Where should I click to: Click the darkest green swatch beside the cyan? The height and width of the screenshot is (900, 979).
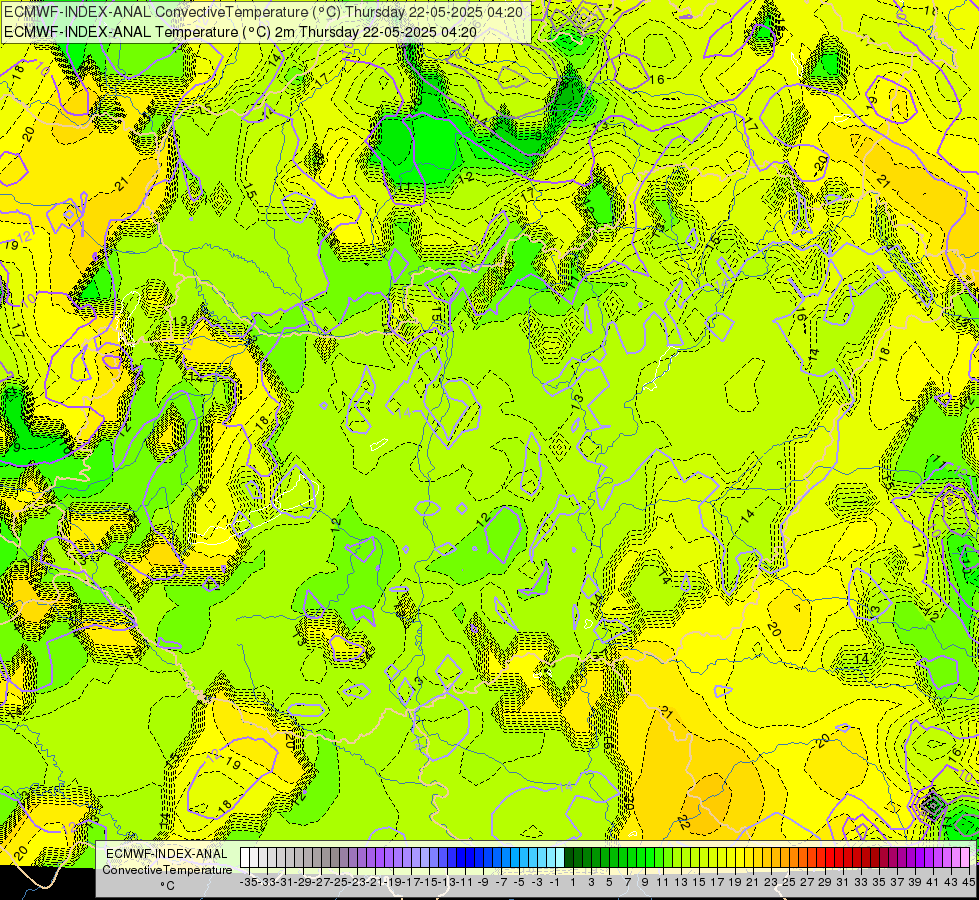(x=569, y=858)
